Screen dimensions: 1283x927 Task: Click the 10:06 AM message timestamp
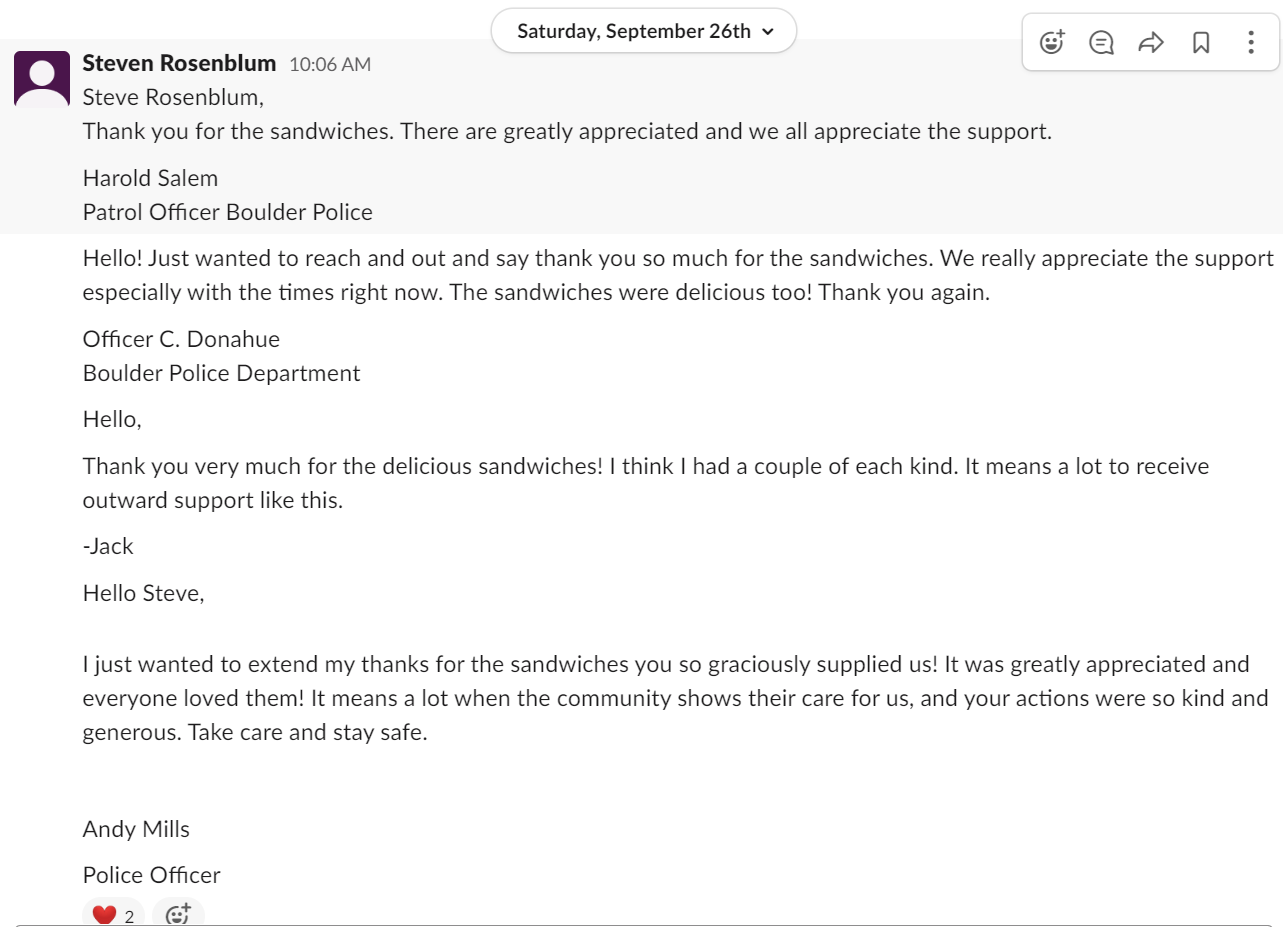330,64
